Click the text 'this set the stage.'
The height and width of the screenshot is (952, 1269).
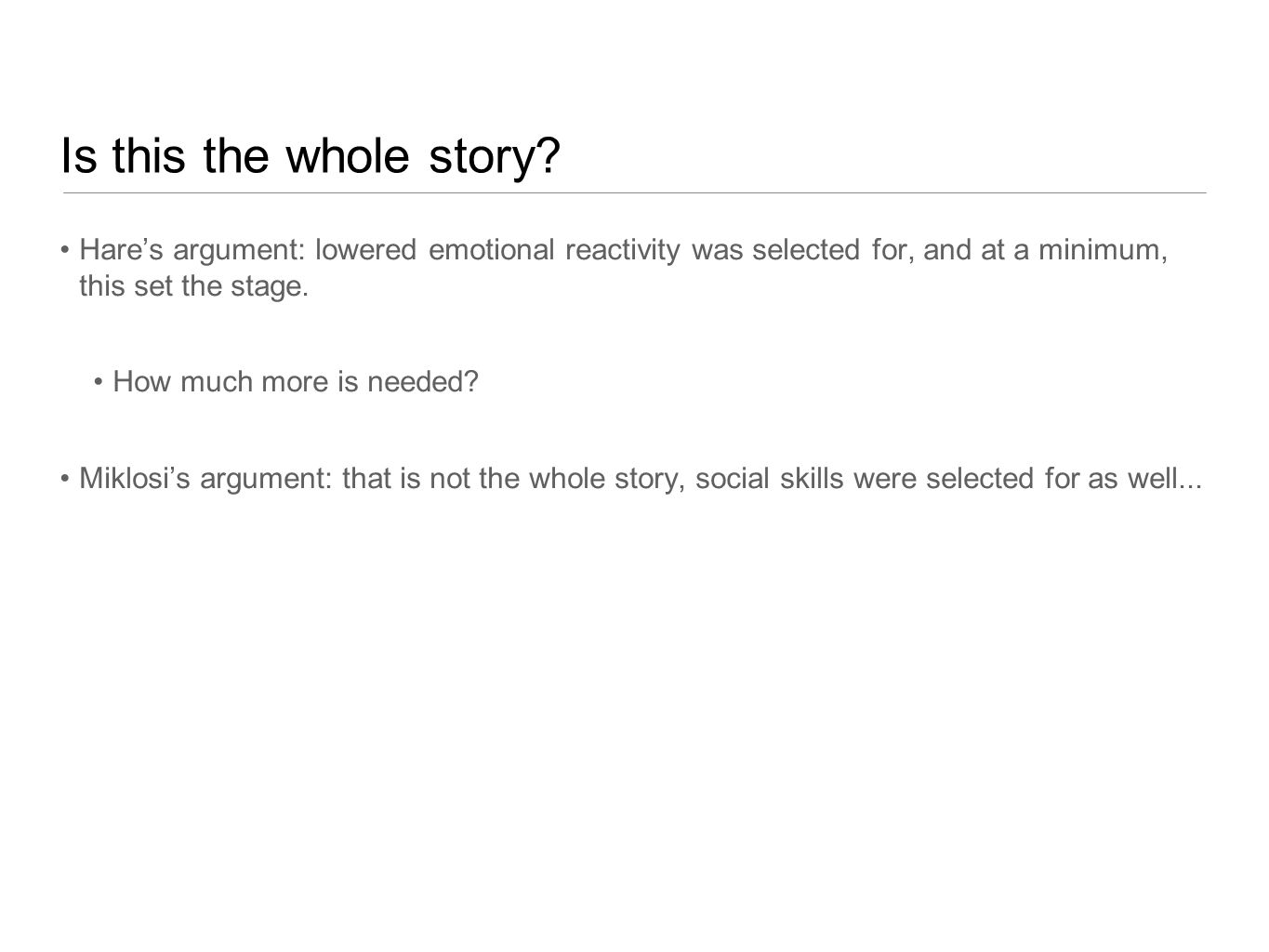pyautogui.click(x=193, y=286)
